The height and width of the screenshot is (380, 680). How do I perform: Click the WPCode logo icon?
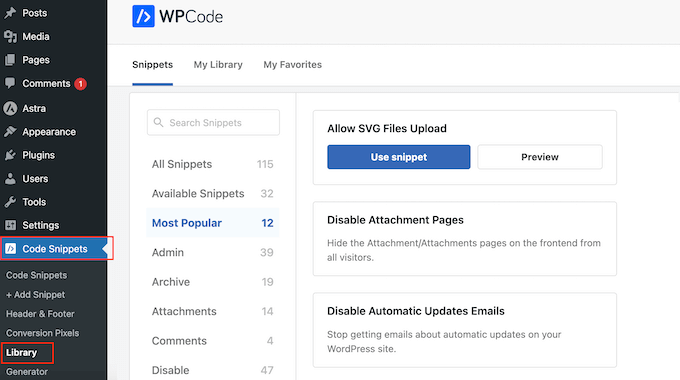(x=143, y=16)
